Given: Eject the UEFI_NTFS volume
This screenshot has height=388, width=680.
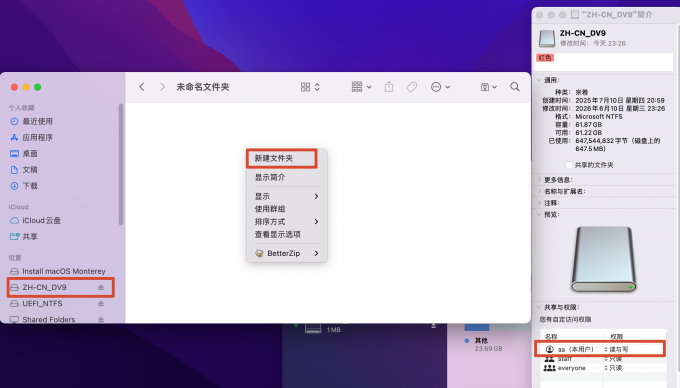Looking at the screenshot, I should point(101,303).
